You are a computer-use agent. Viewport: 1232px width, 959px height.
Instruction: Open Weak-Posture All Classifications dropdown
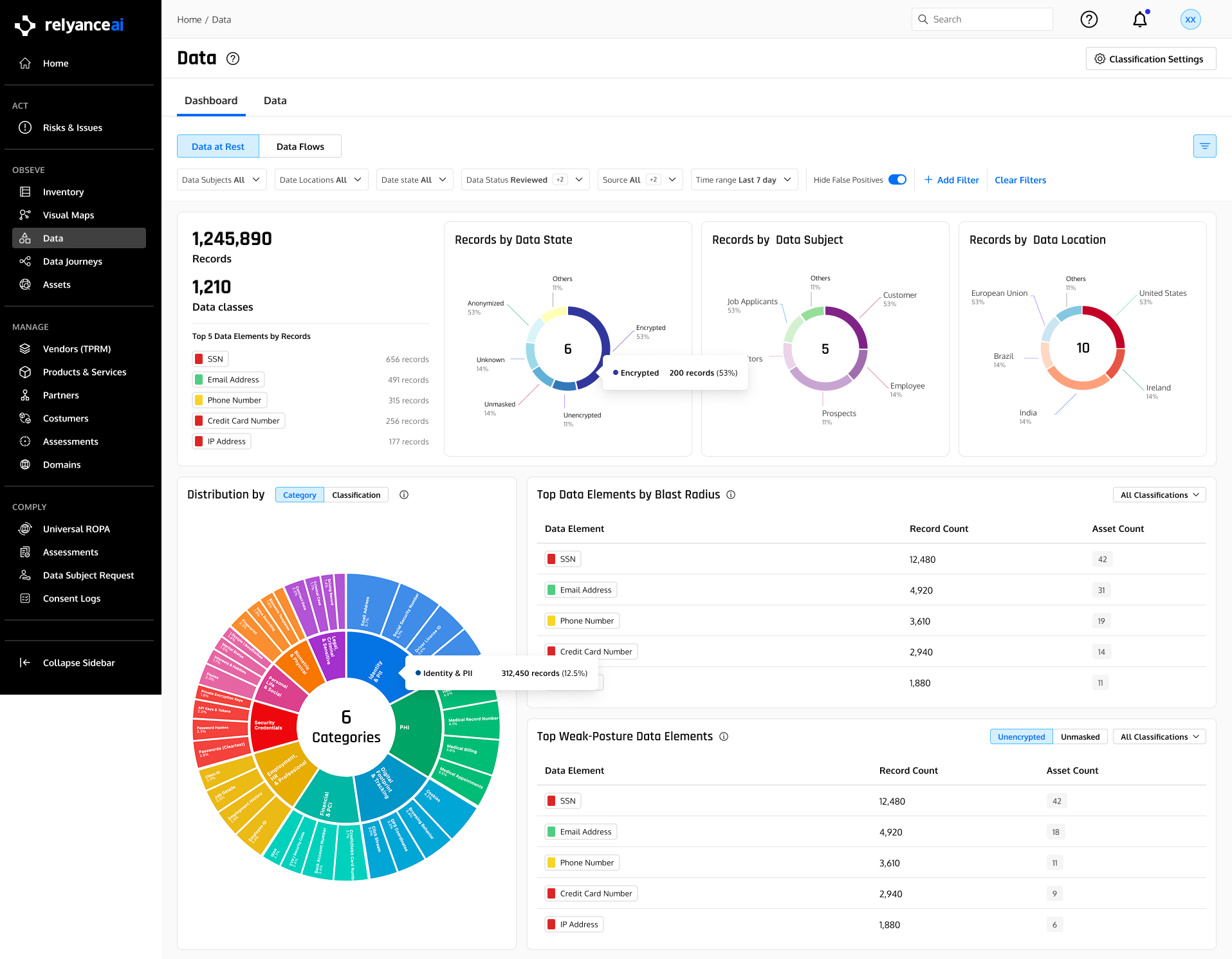1159,736
